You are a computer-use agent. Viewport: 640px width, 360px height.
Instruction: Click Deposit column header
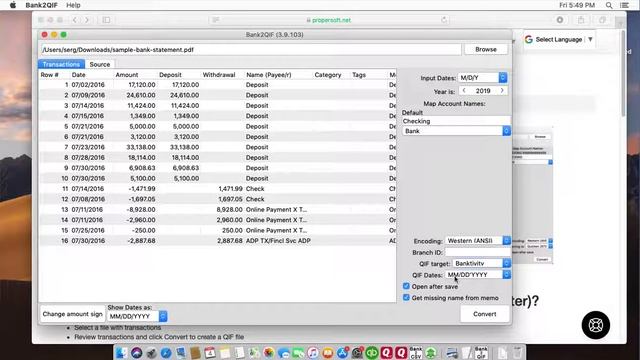[170, 75]
